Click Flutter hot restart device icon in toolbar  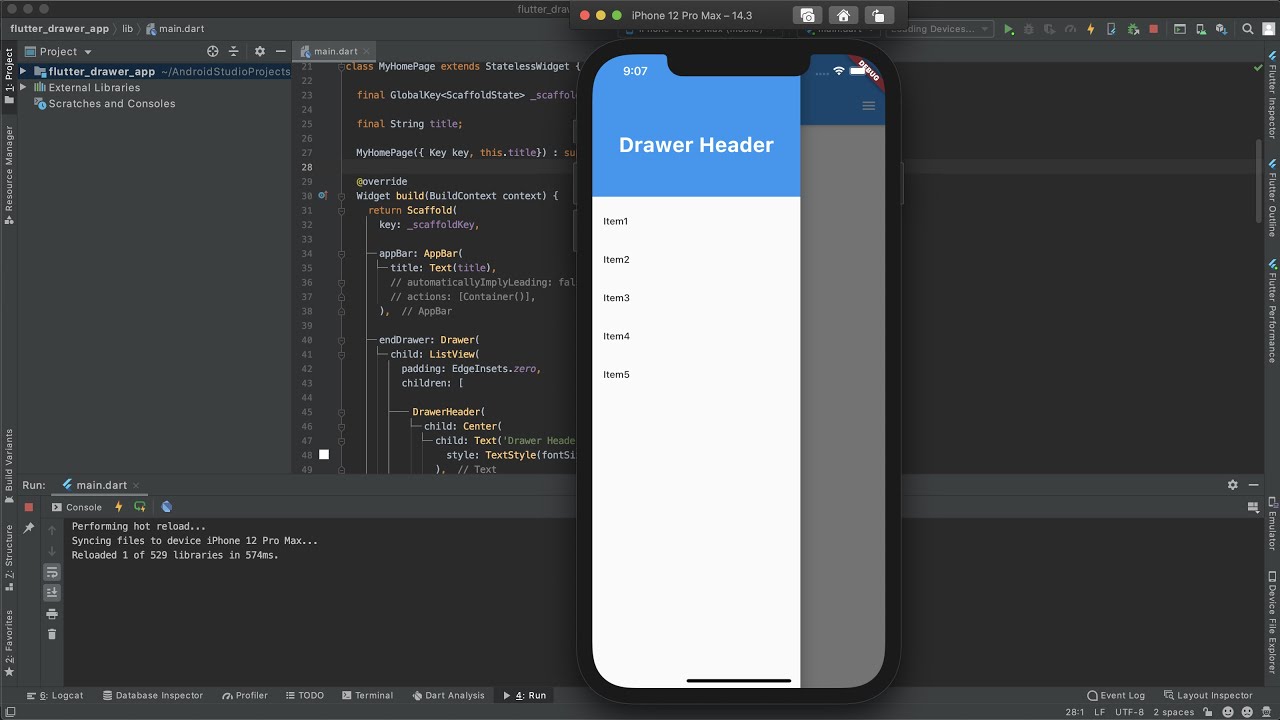(x=1112, y=29)
